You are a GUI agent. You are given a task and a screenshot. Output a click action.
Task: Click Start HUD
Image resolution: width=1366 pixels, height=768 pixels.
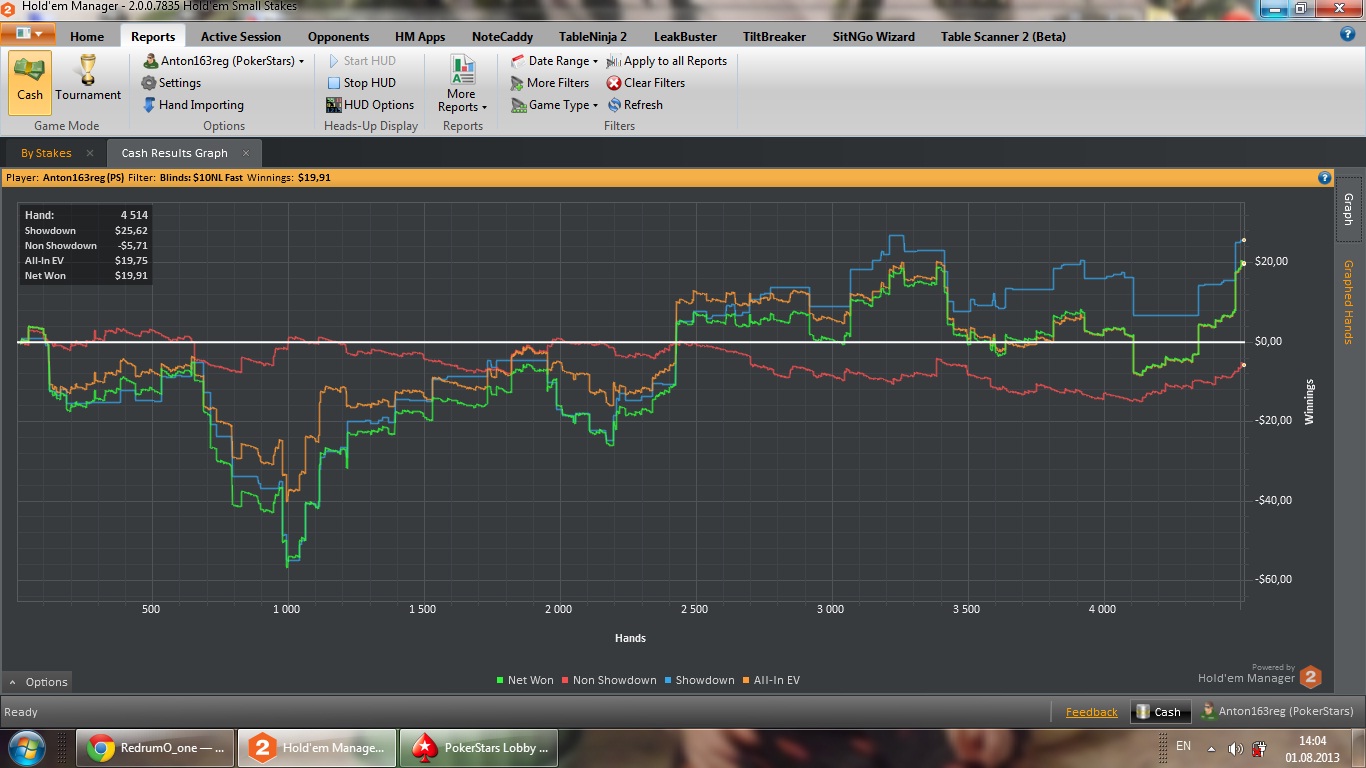pyautogui.click(x=361, y=61)
